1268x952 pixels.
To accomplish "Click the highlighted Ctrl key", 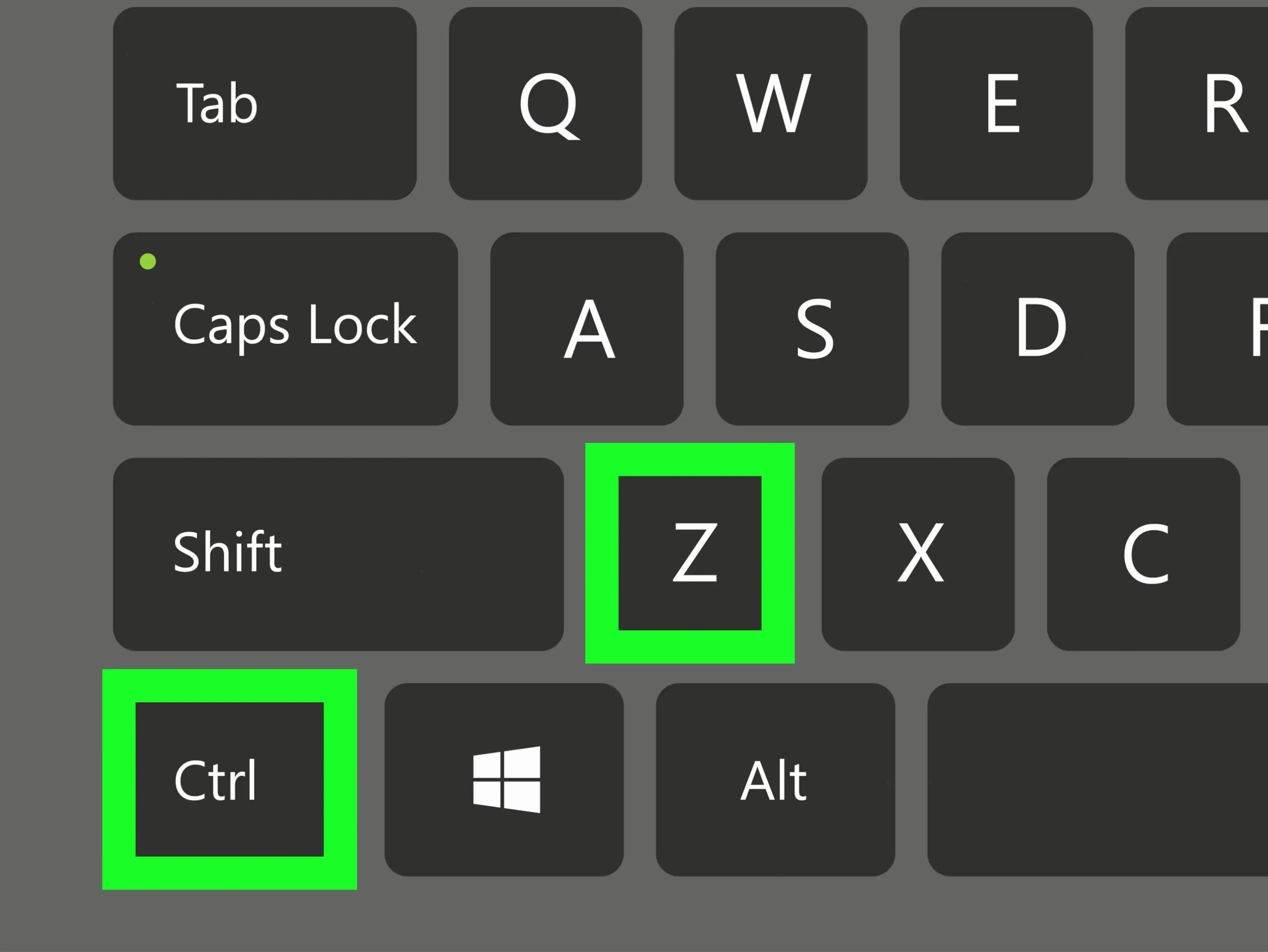I will pos(229,779).
